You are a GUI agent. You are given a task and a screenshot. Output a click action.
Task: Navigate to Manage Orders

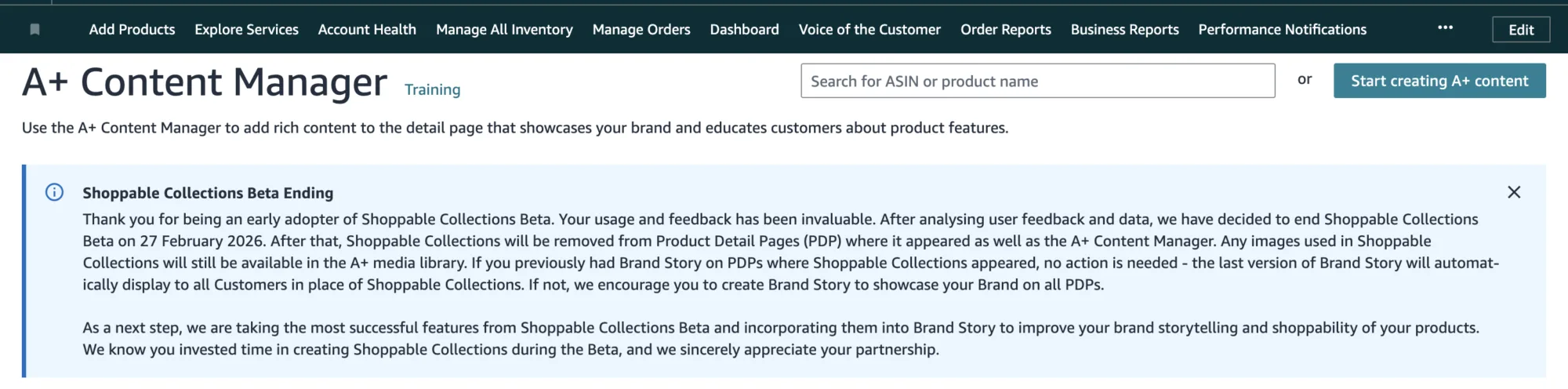tap(641, 30)
